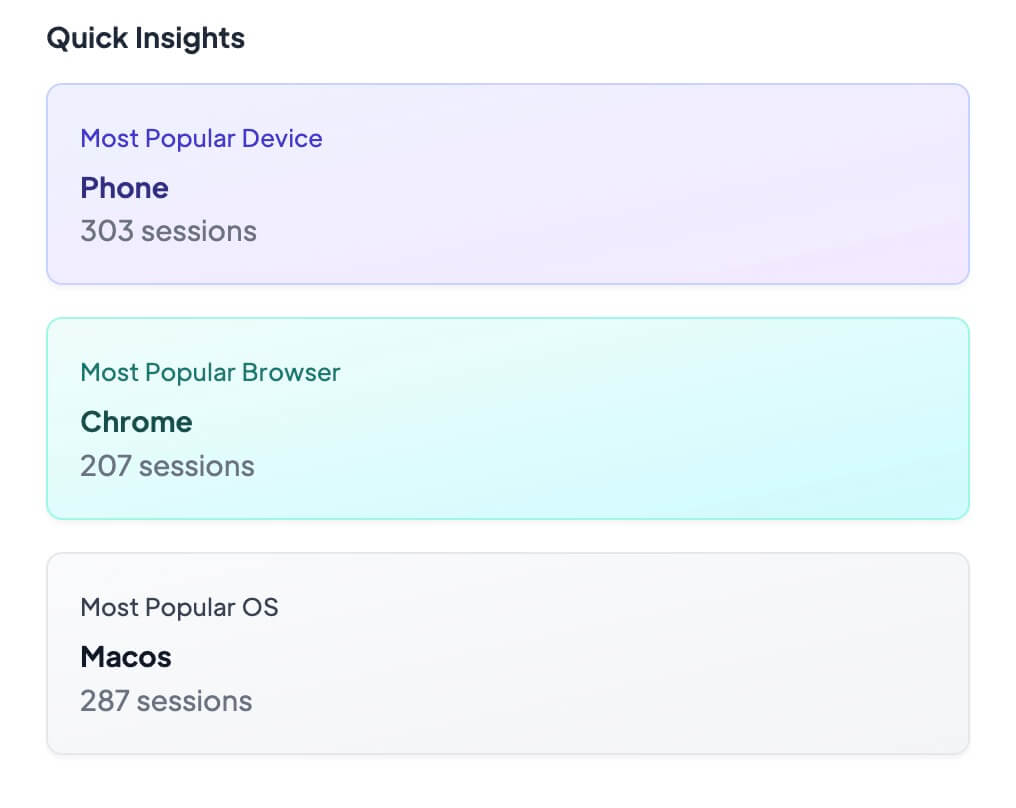
Task: Click the Most Popular Browser label
Action: pos(210,373)
